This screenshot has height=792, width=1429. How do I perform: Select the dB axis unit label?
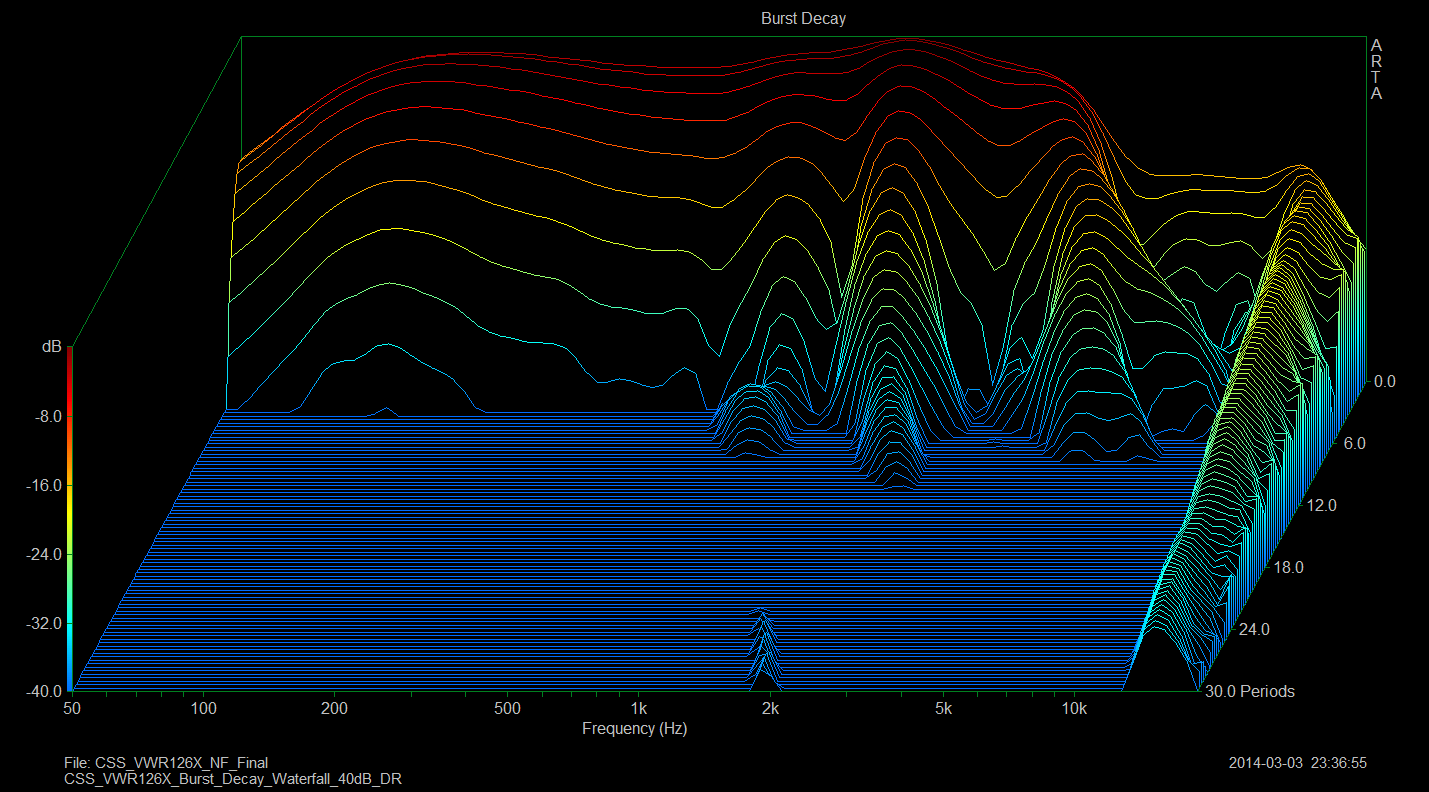coord(51,347)
